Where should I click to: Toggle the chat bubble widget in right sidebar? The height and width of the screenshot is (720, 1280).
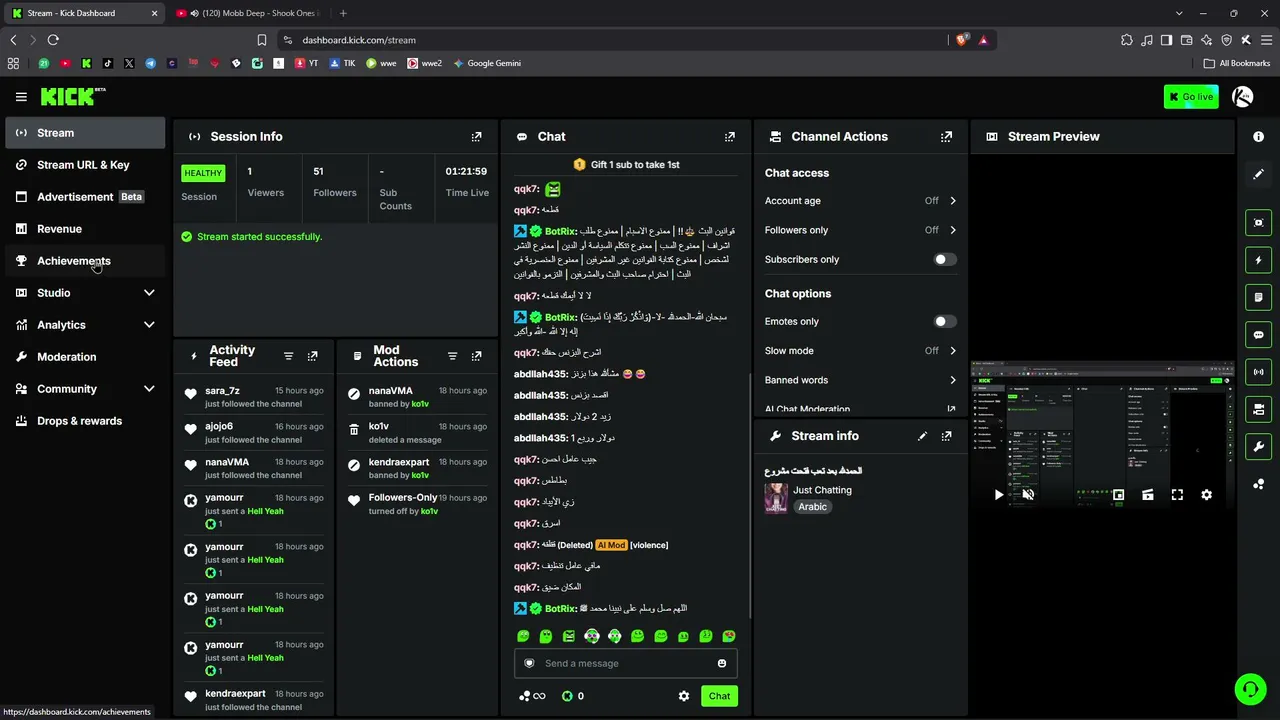coord(1258,335)
